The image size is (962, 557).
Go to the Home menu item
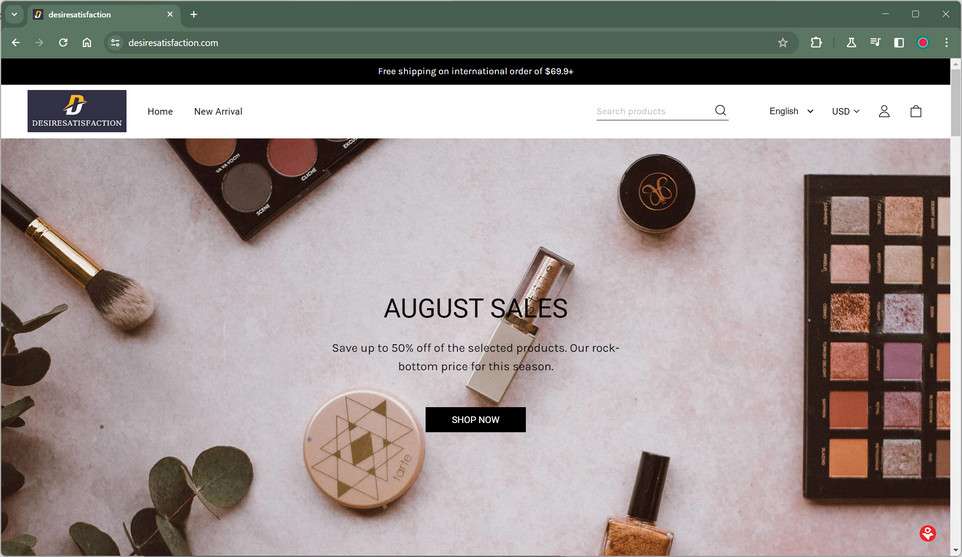(160, 111)
